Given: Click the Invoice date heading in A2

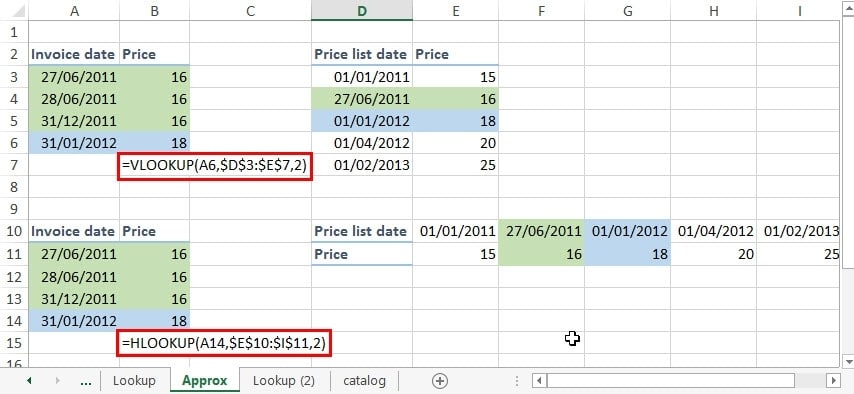Looking at the screenshot, I should 73,54.
